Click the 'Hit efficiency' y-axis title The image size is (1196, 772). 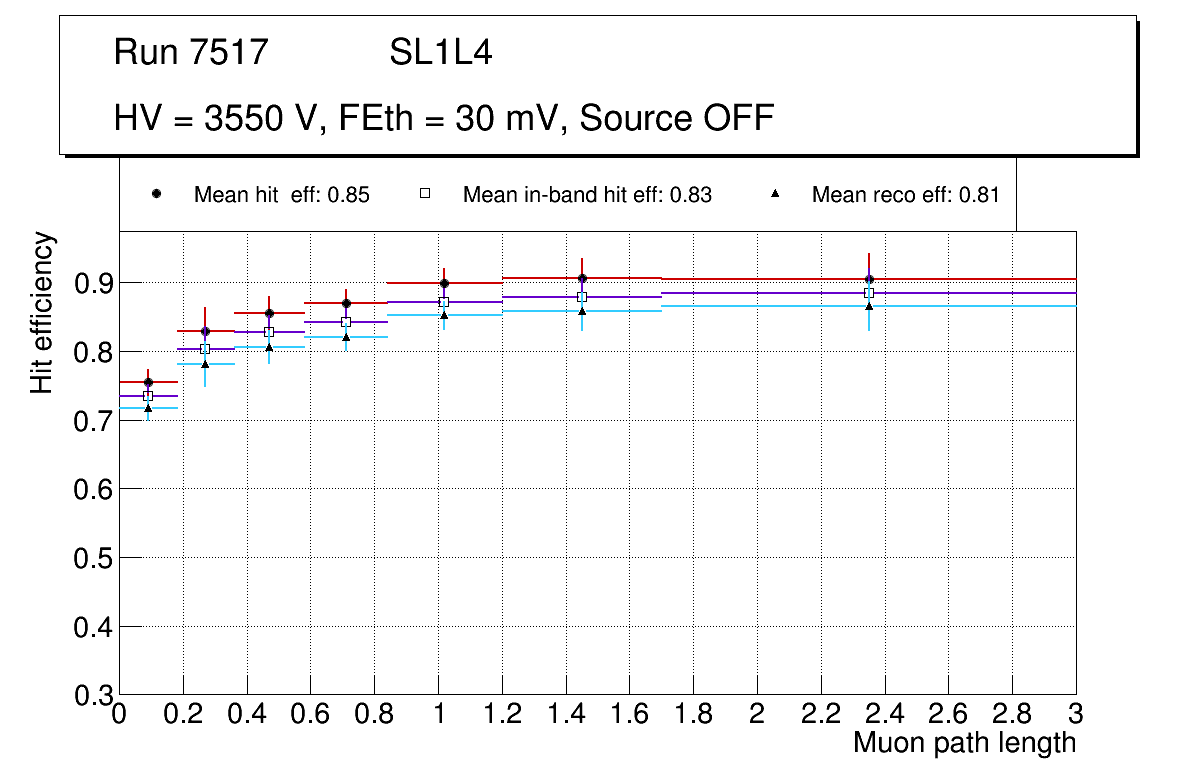pos(42,312)
